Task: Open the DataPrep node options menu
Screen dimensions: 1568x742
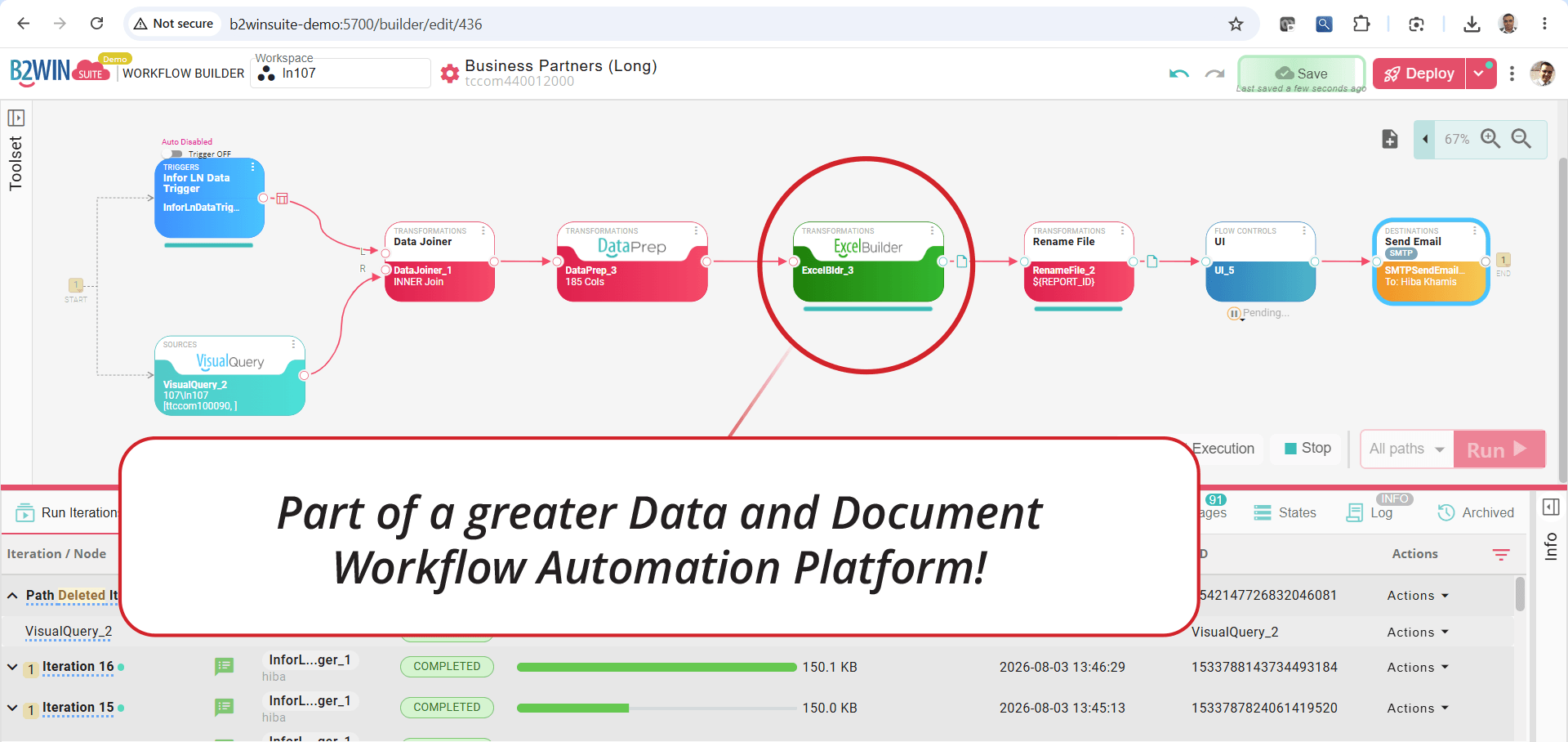Action: click(x=696, y=230)
